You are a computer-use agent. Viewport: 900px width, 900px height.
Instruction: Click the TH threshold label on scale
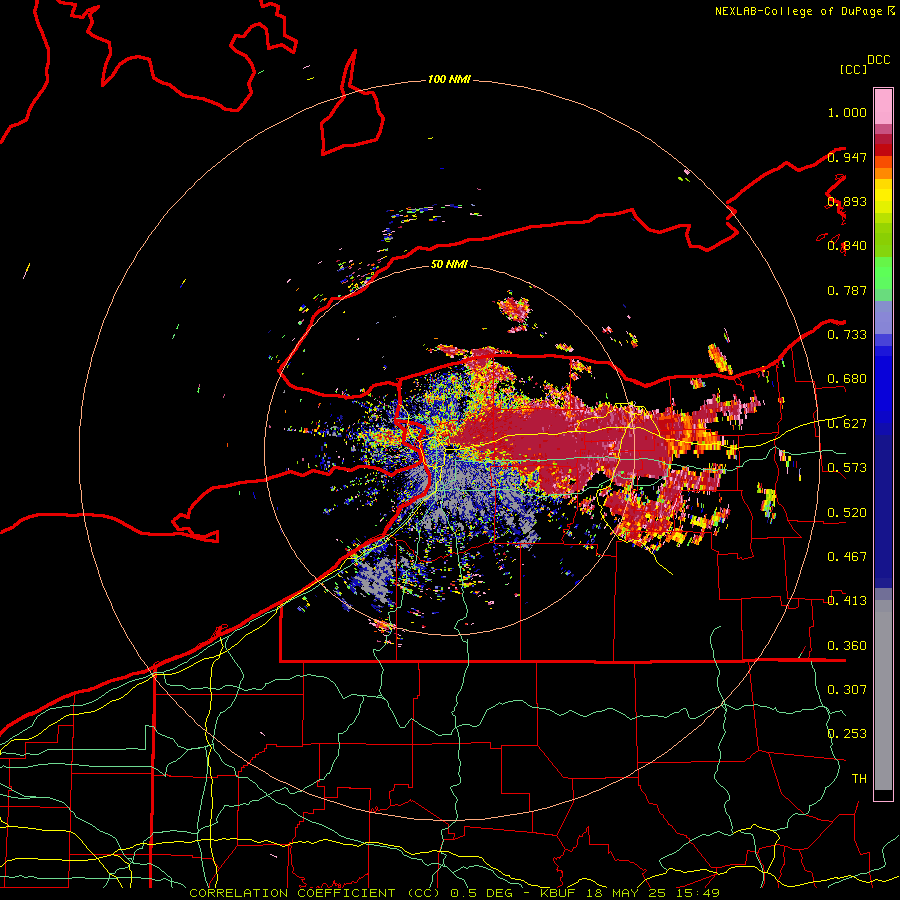(859, 778)
